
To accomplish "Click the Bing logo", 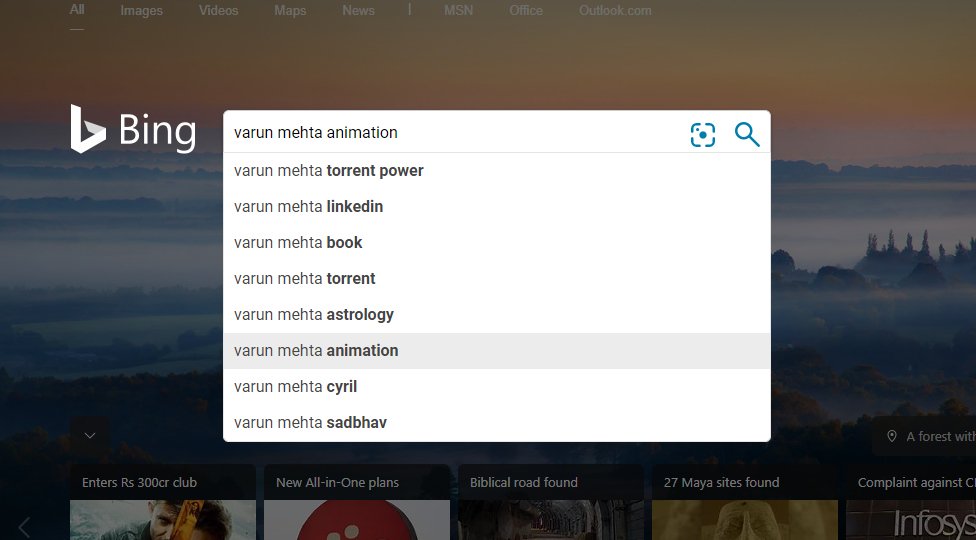I will tap(133, 129).
